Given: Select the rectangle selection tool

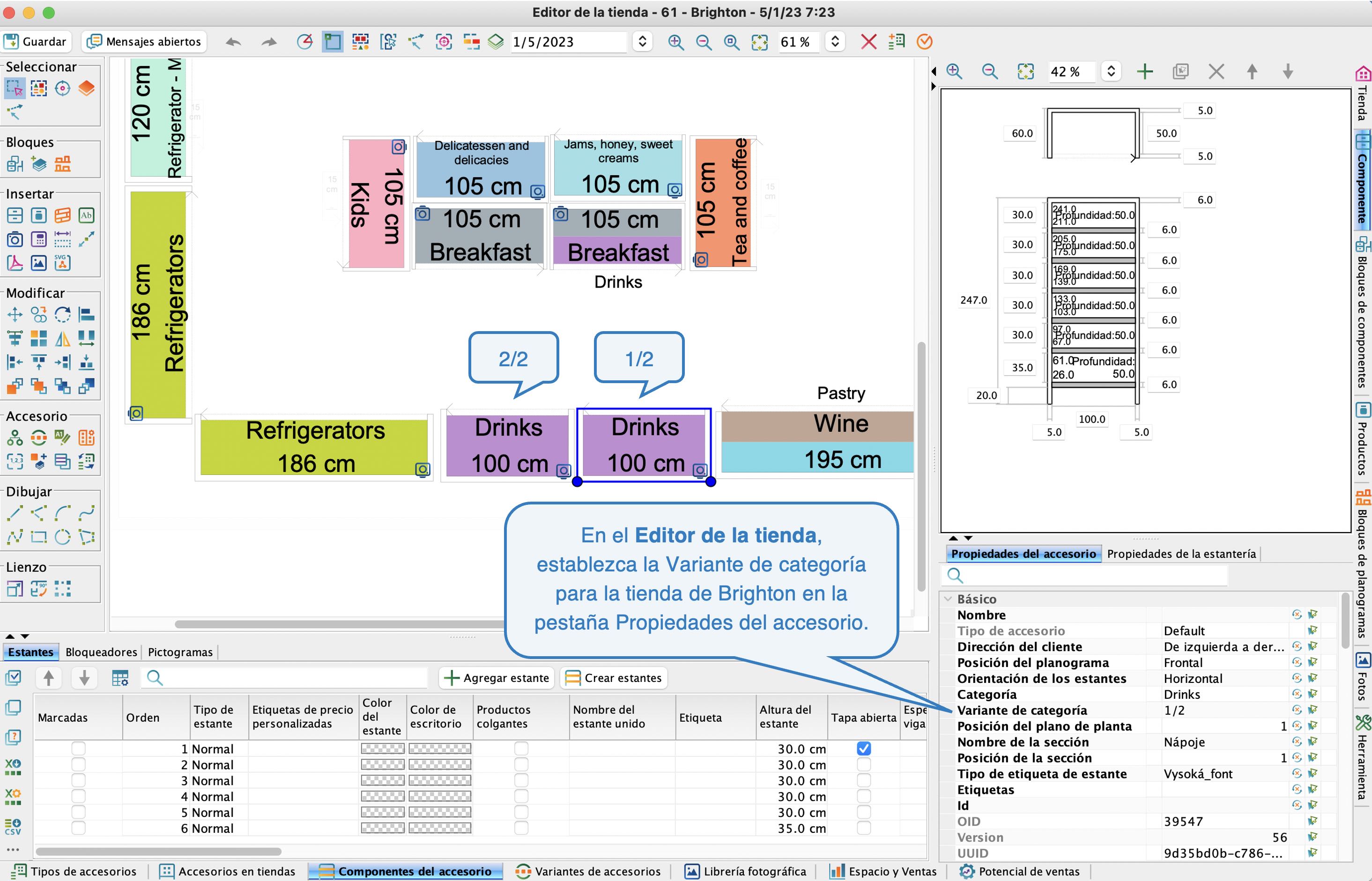Looking at the screenshot, I should 15,88.
